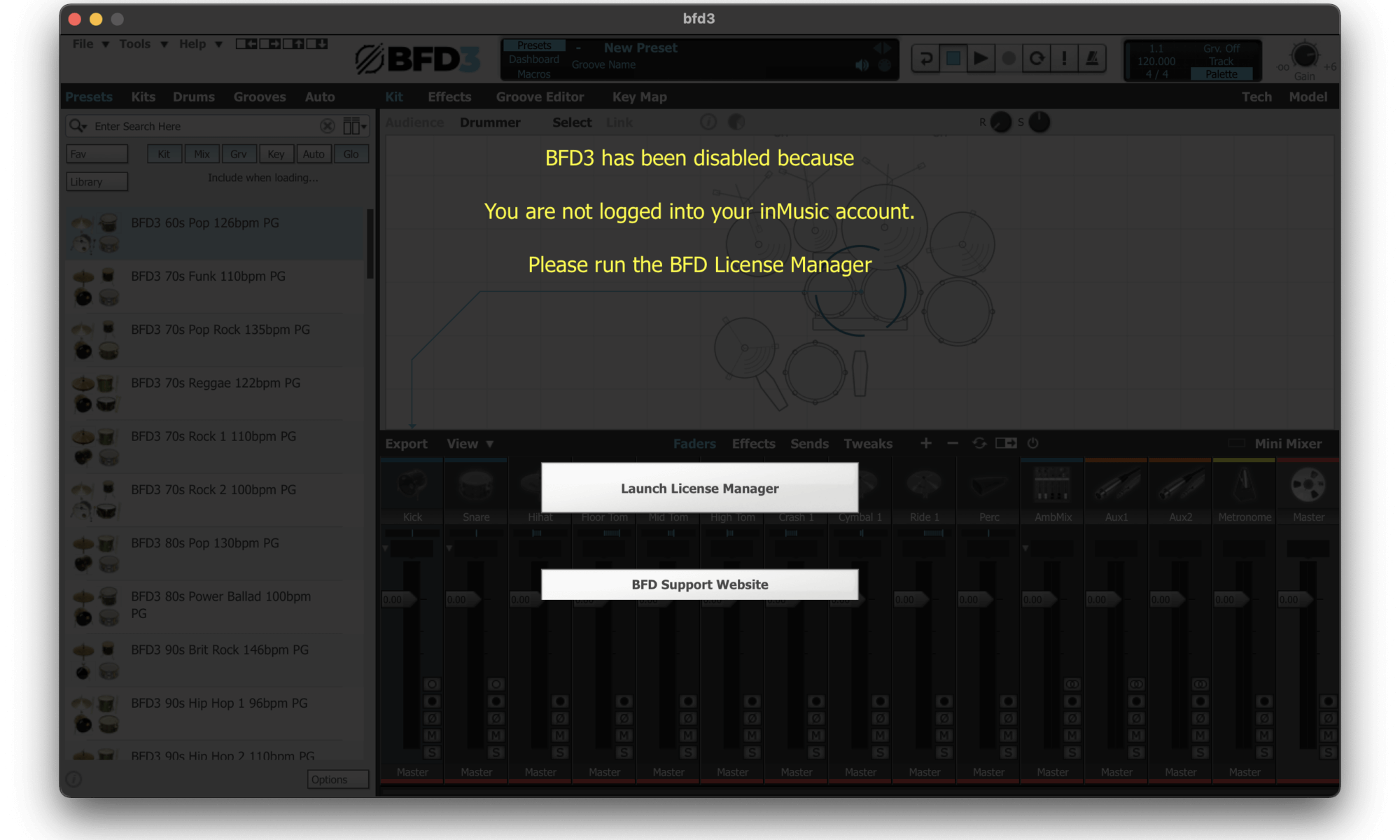This screenshot has height=840, width=1400.
Task: Open the Library filter dropdown
Action: point(97,182)
